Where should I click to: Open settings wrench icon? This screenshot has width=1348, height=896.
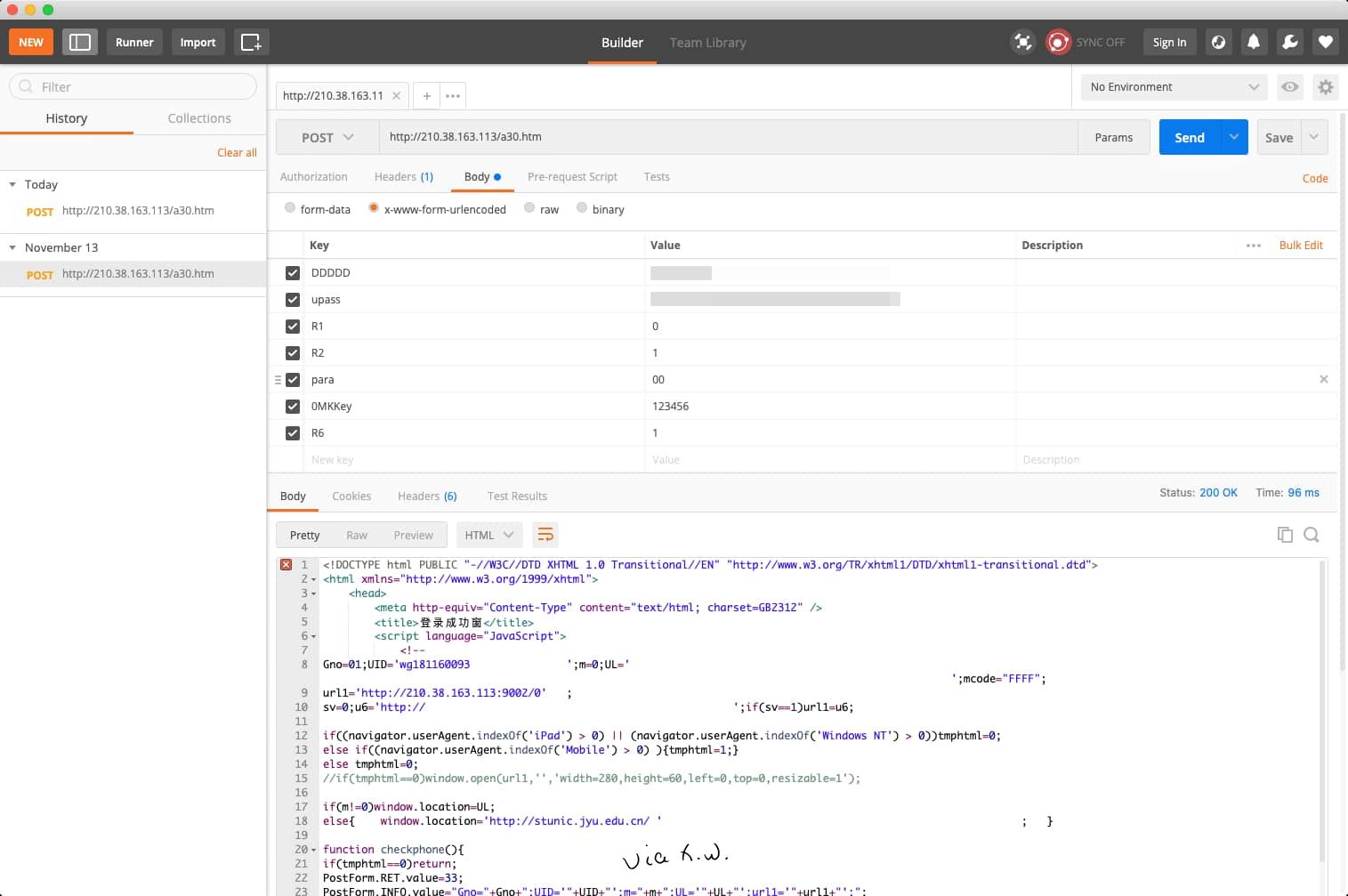pos(1289,42)
